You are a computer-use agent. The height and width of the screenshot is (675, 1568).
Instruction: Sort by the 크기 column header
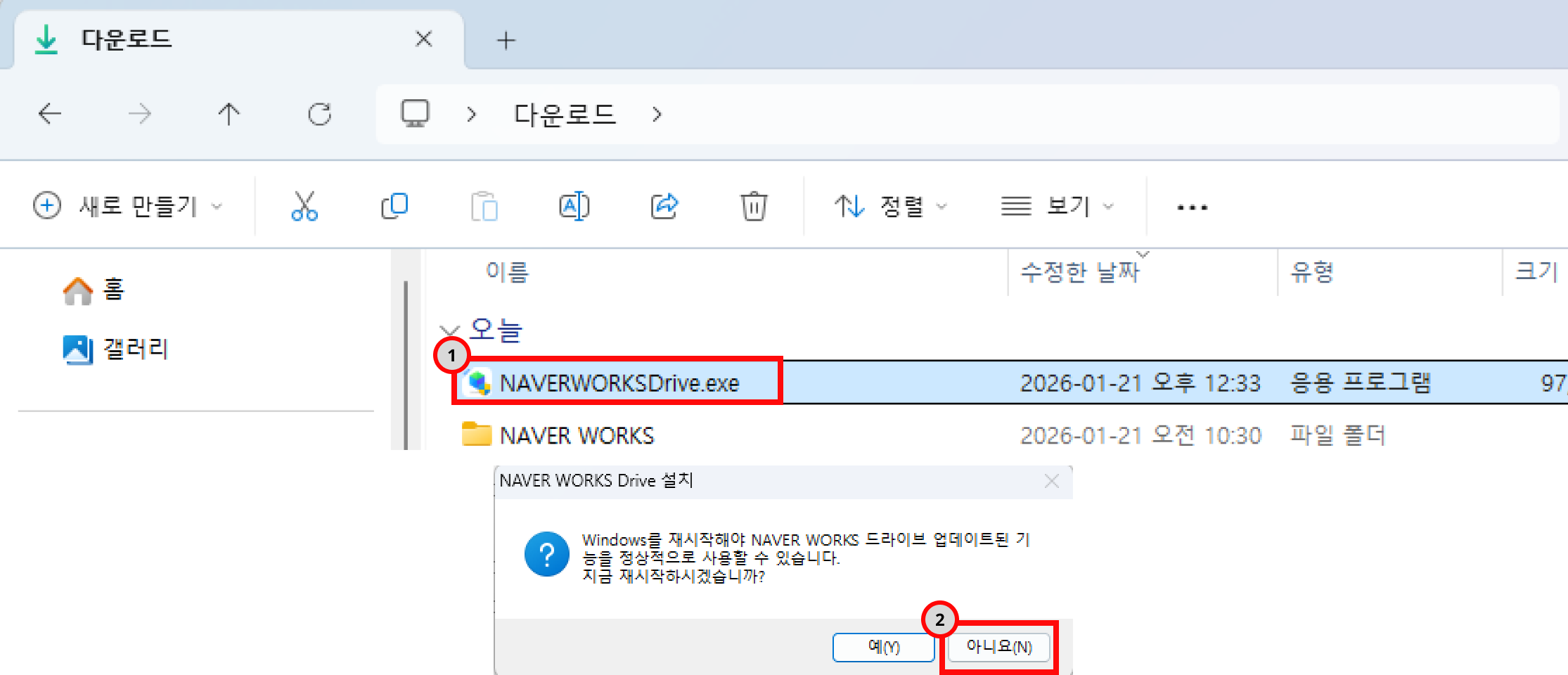click(1536, 271)
